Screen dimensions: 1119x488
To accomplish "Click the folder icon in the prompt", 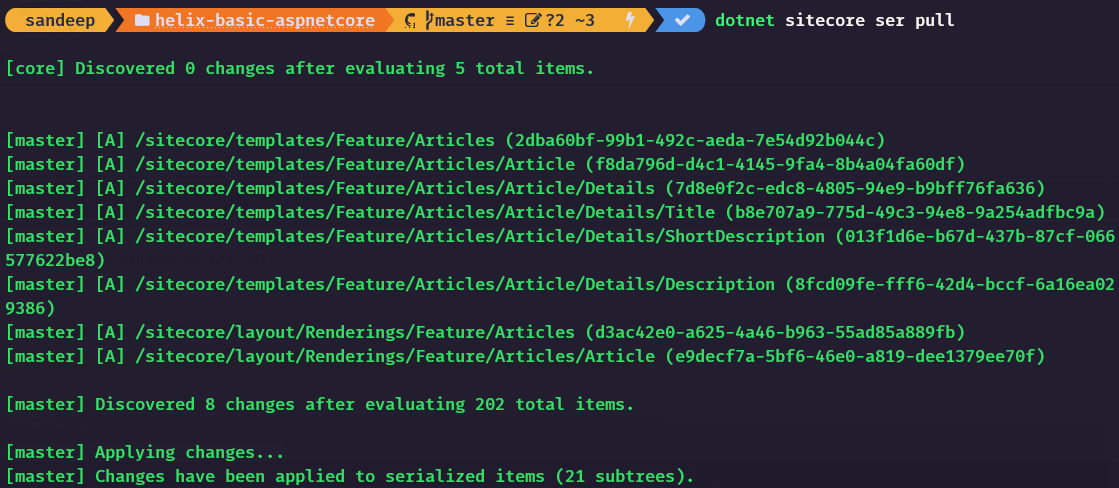I will (x=141, y=20).
